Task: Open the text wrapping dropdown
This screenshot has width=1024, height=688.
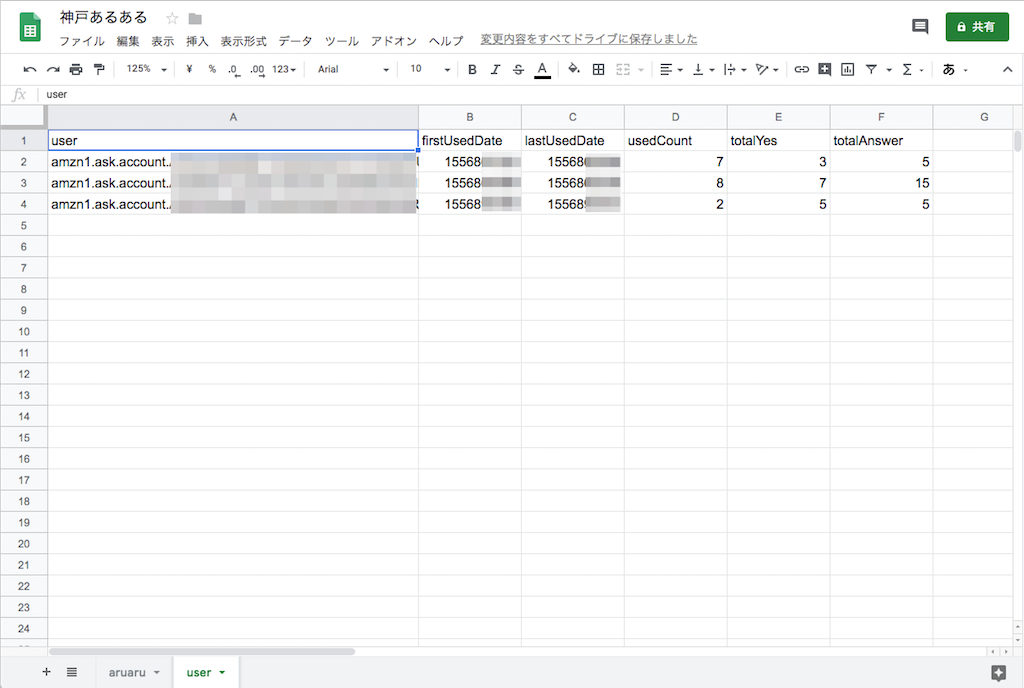Action: coord(735,69)
